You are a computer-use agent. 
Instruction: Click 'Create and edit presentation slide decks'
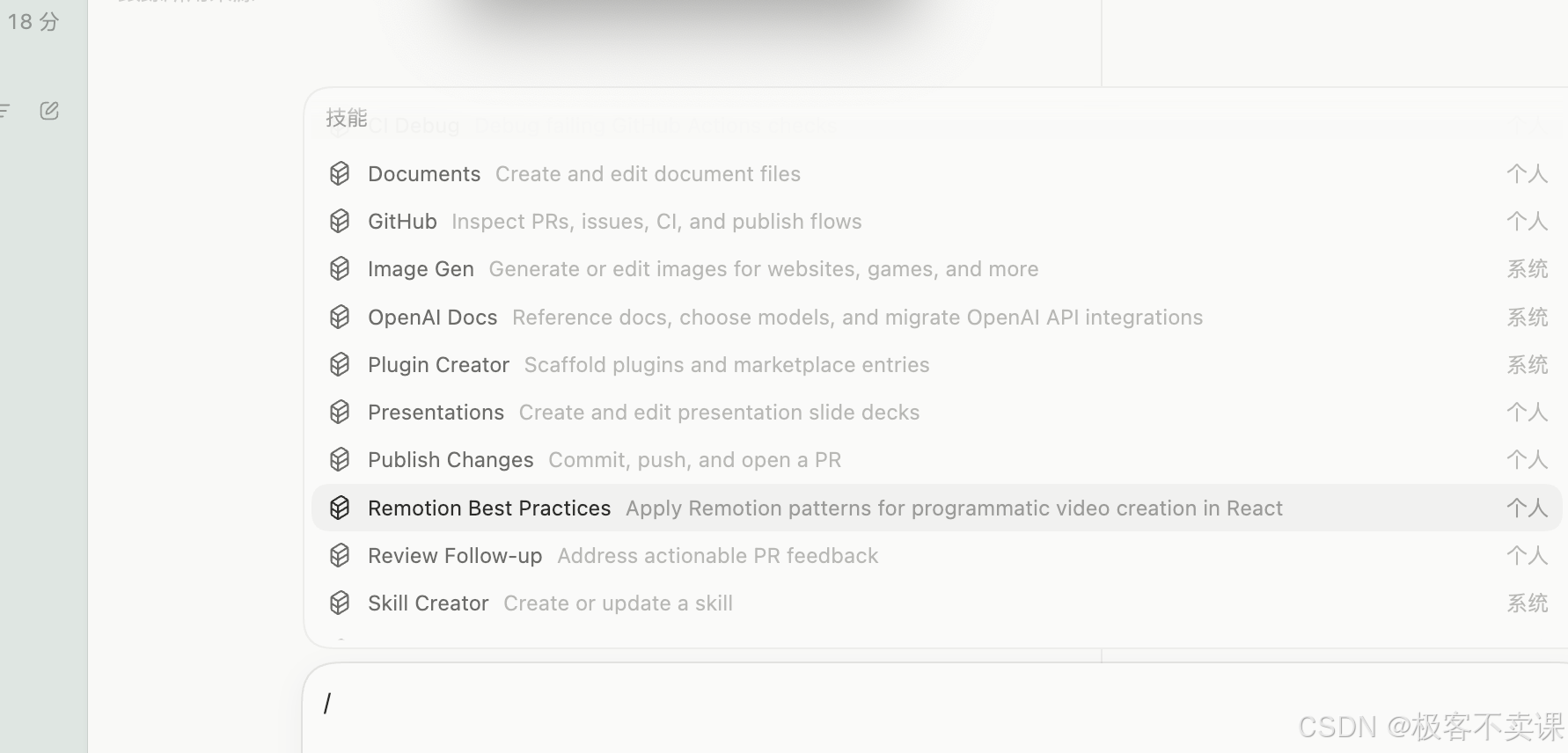pos(719,412)
